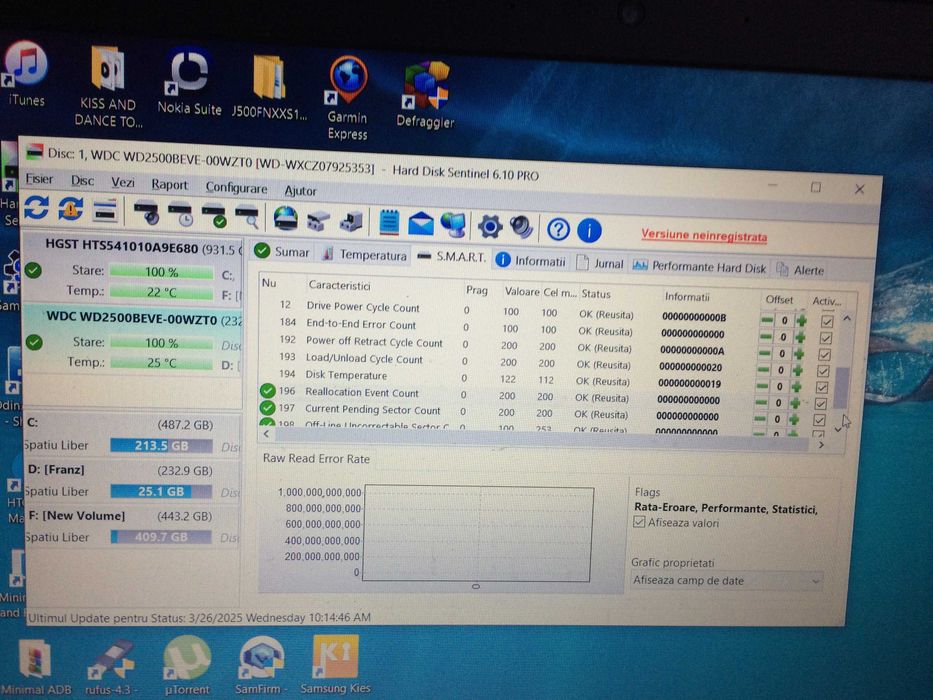Toggle the Afiseaza valori checkbox
933x700 pixels.
coord(639,522)
